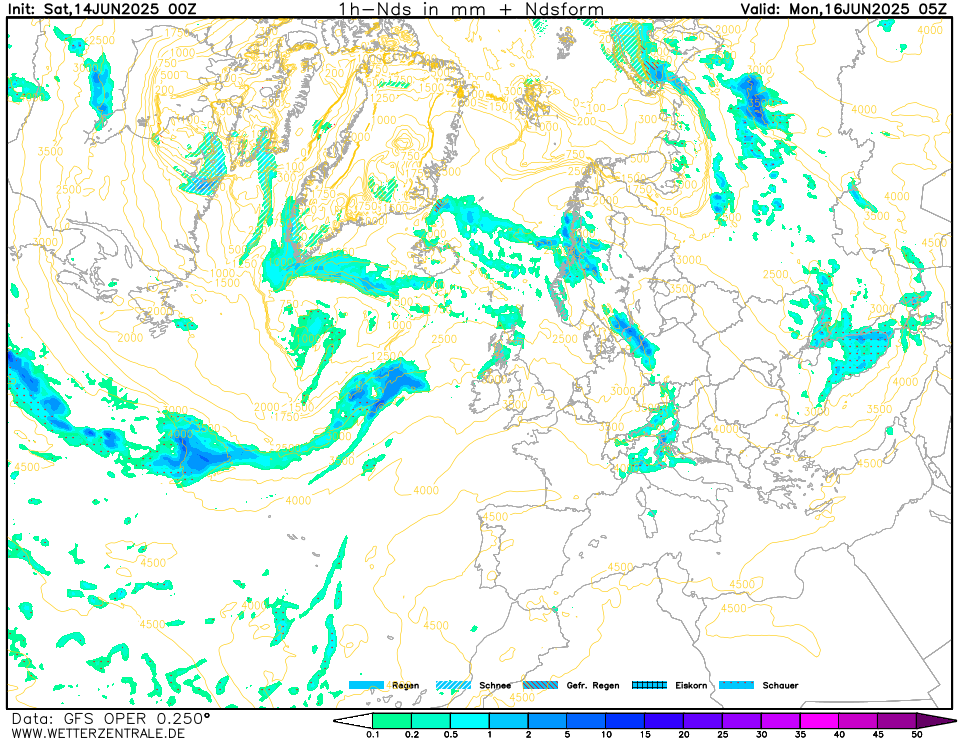Click the 'Valid: Mon,16JUN2025 05Z' header text

(845, 9)
